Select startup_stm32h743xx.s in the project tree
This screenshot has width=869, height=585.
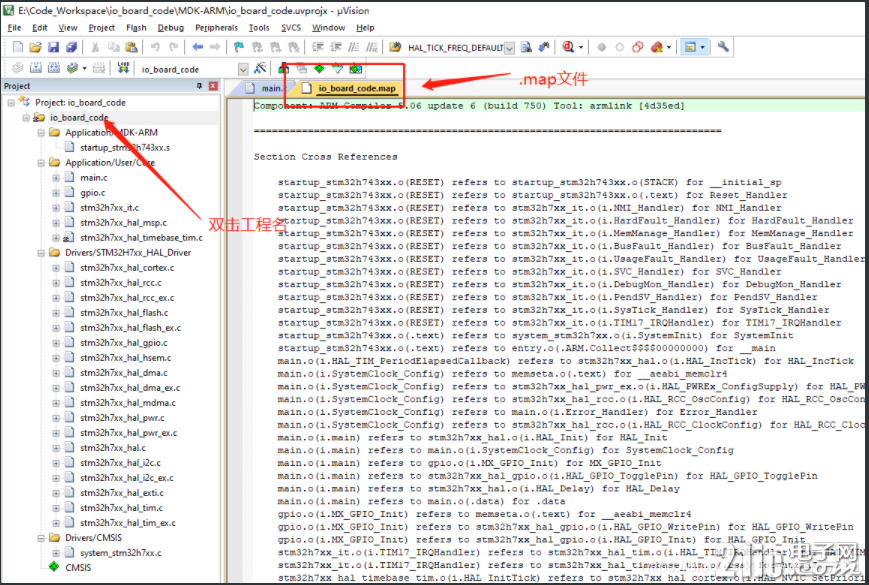coord(125,147)
